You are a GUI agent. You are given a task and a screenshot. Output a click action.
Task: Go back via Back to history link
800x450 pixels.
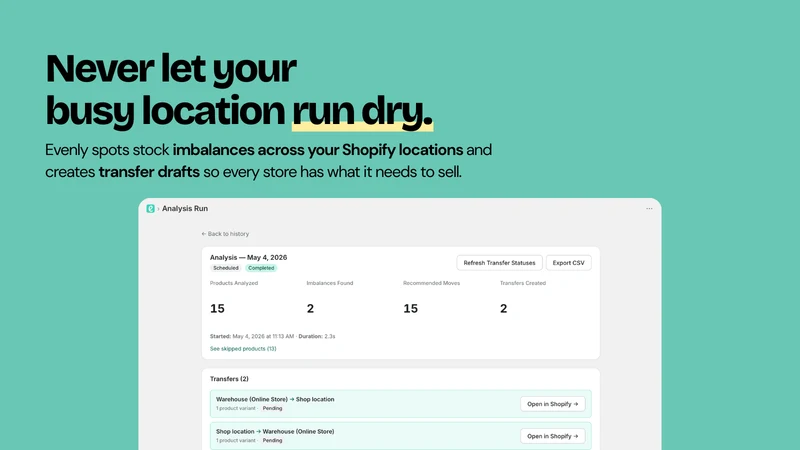coord(225,234)
